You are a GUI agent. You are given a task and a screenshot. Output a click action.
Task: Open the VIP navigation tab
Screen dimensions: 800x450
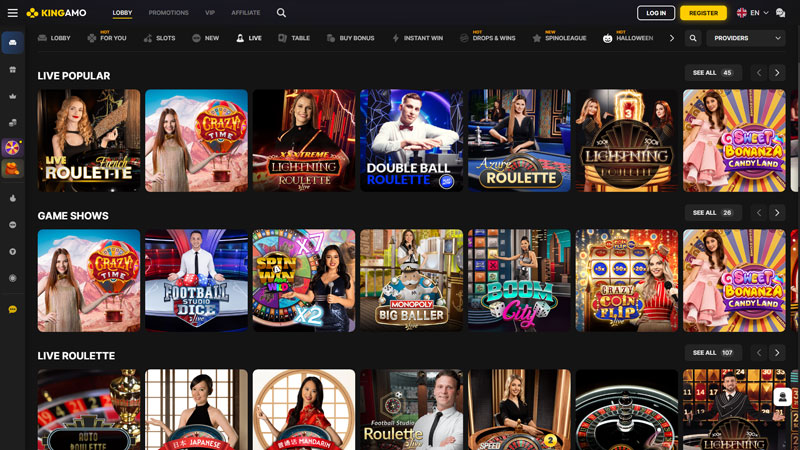210,13
